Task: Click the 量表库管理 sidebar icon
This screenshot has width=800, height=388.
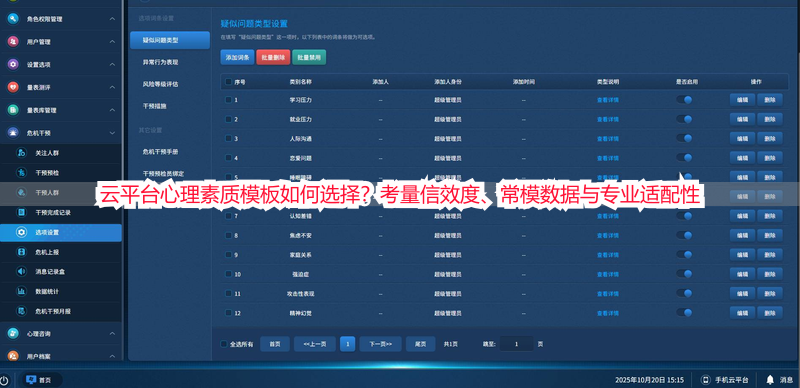Action: tap(13, 110)
